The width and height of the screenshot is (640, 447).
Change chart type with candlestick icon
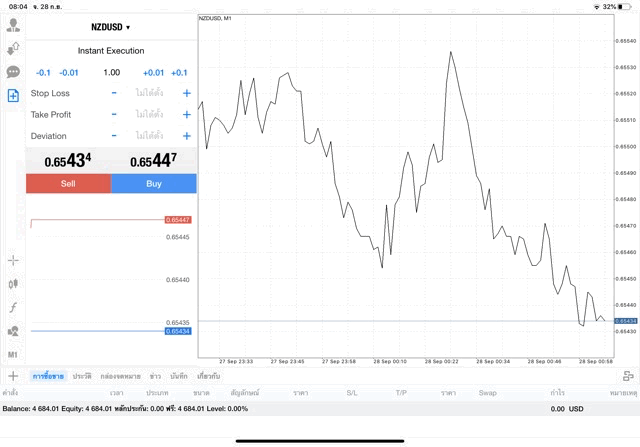pos(13,284)
